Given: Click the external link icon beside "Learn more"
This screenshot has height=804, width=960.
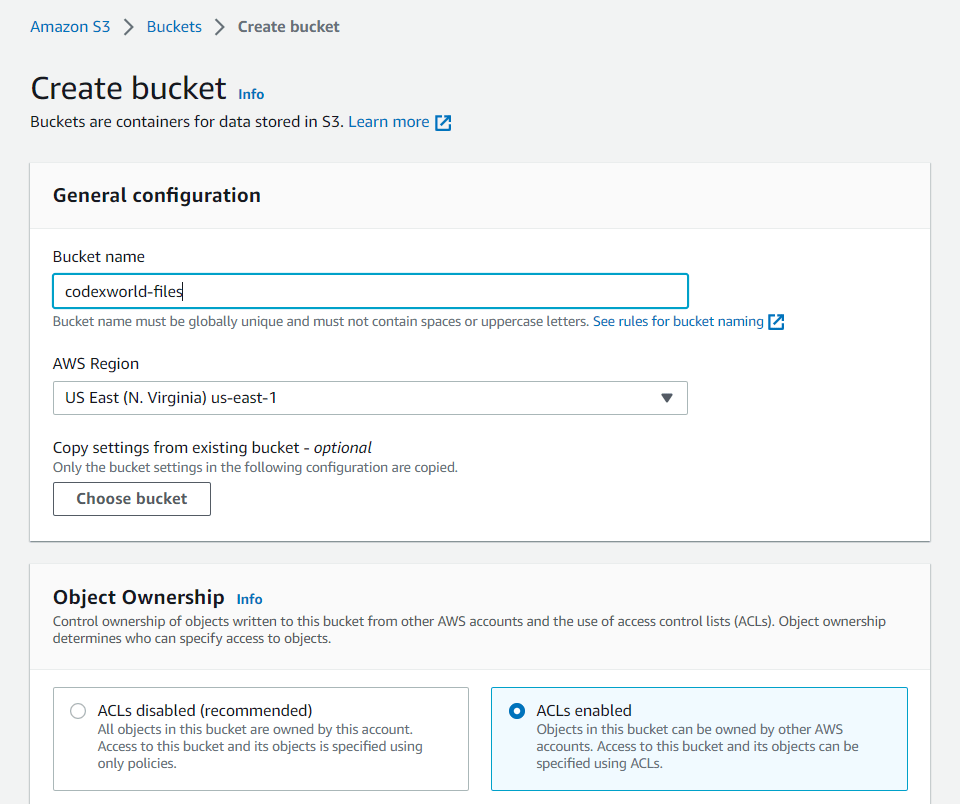Looking at the screenshot, I should [x=443, y=121].
